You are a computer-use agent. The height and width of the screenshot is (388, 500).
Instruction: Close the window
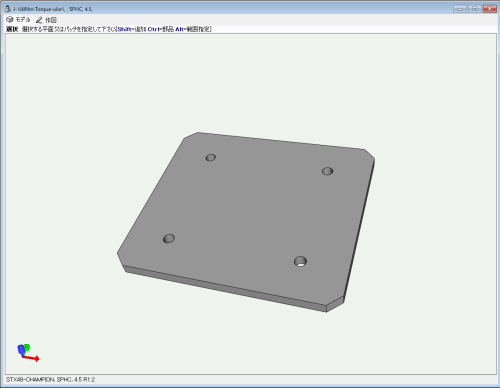[x=490, y=9]
